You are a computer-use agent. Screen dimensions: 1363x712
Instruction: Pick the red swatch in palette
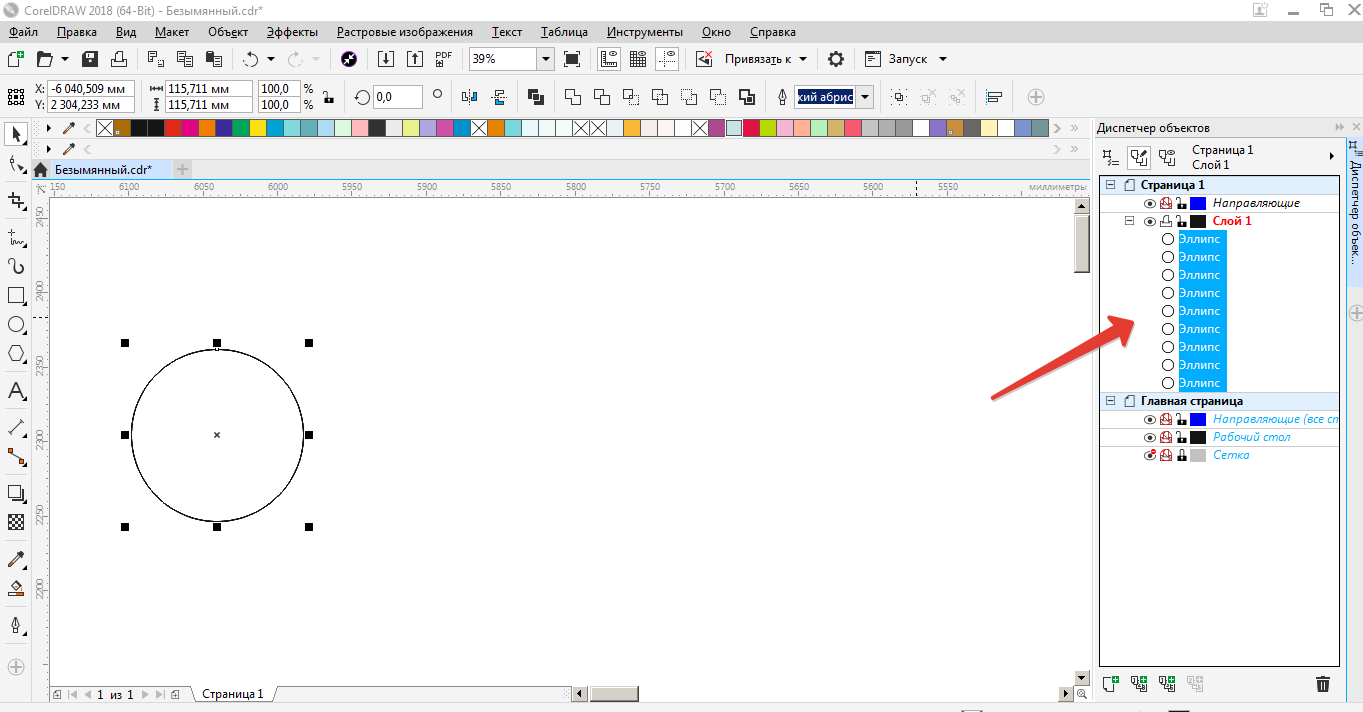[x=172, y=128]
